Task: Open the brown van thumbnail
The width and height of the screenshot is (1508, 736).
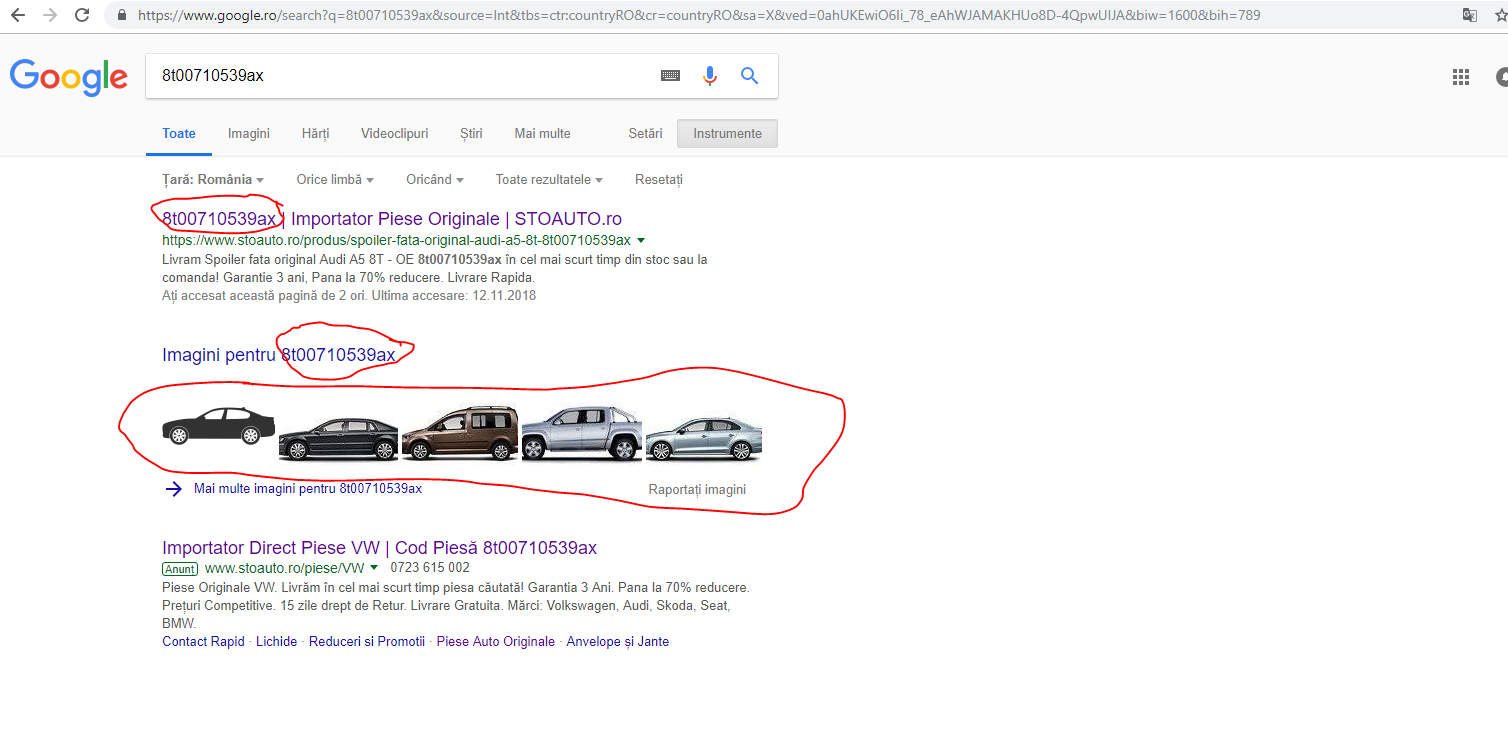Action: 460,433
